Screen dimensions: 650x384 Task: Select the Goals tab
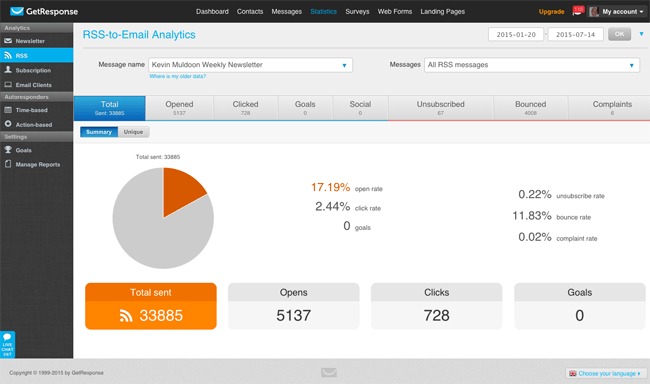tap(305, 108)
